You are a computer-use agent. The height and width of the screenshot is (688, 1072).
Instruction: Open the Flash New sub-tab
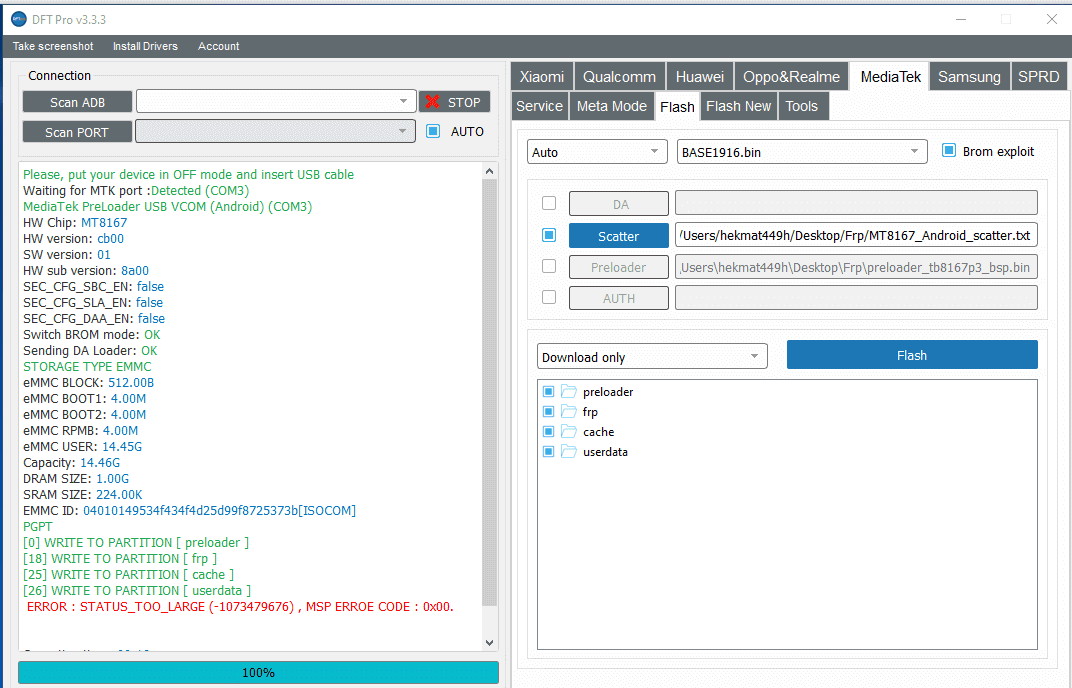point(738,106)
